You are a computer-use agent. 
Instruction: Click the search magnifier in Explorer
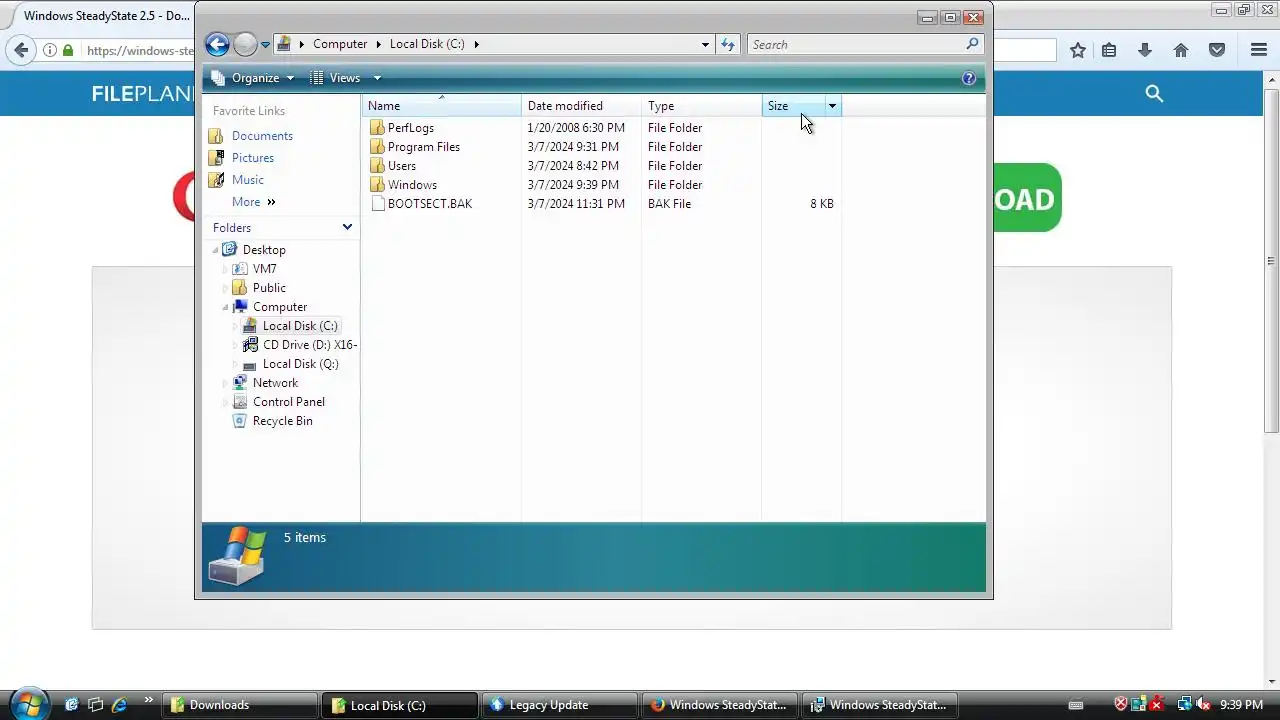pos(972,44)
